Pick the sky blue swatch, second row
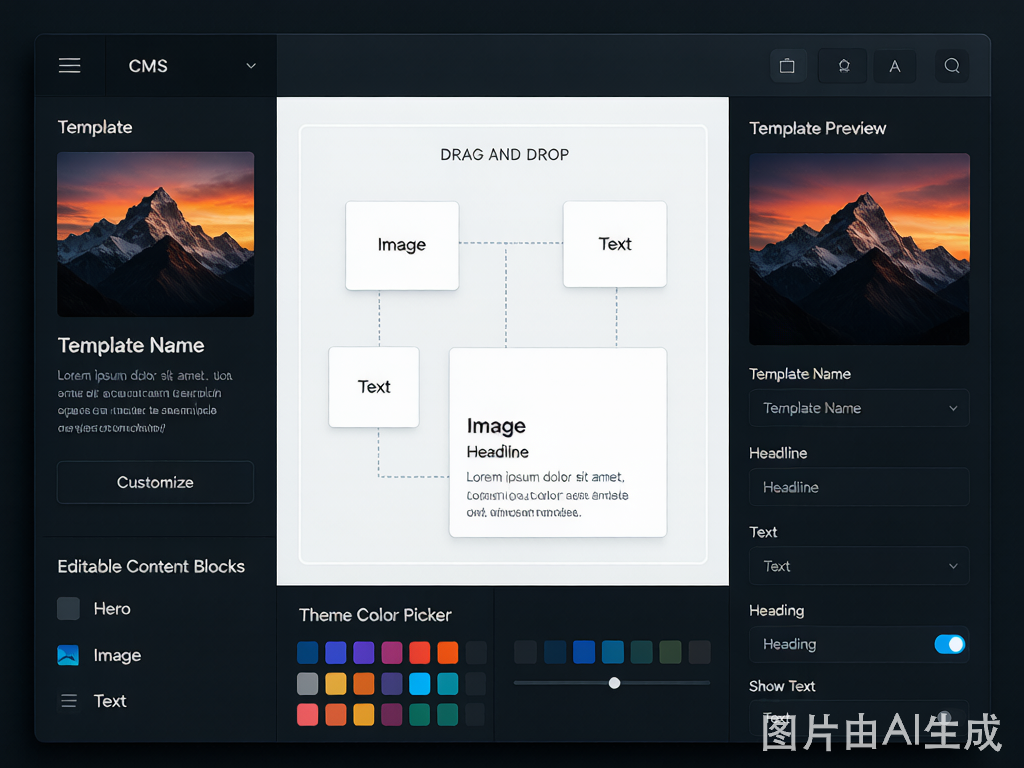This screenshot has height=768, width=1024. (420, 684)
